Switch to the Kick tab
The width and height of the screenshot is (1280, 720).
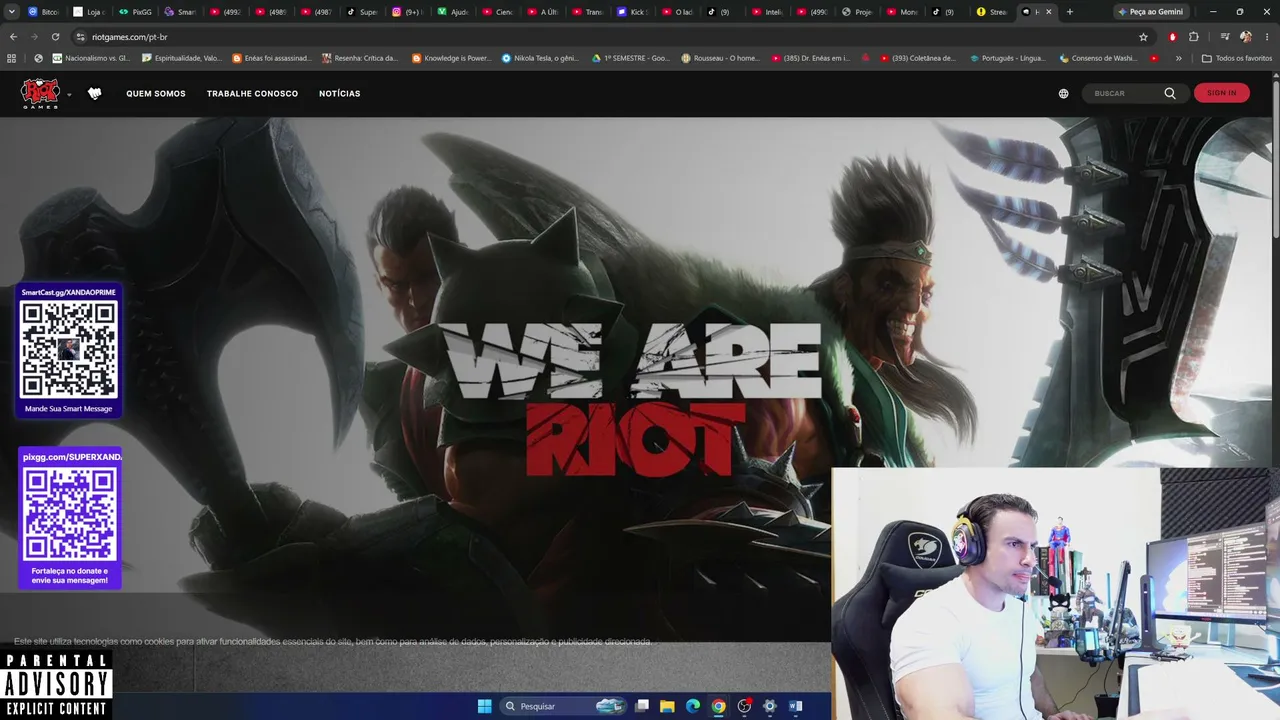634,12
